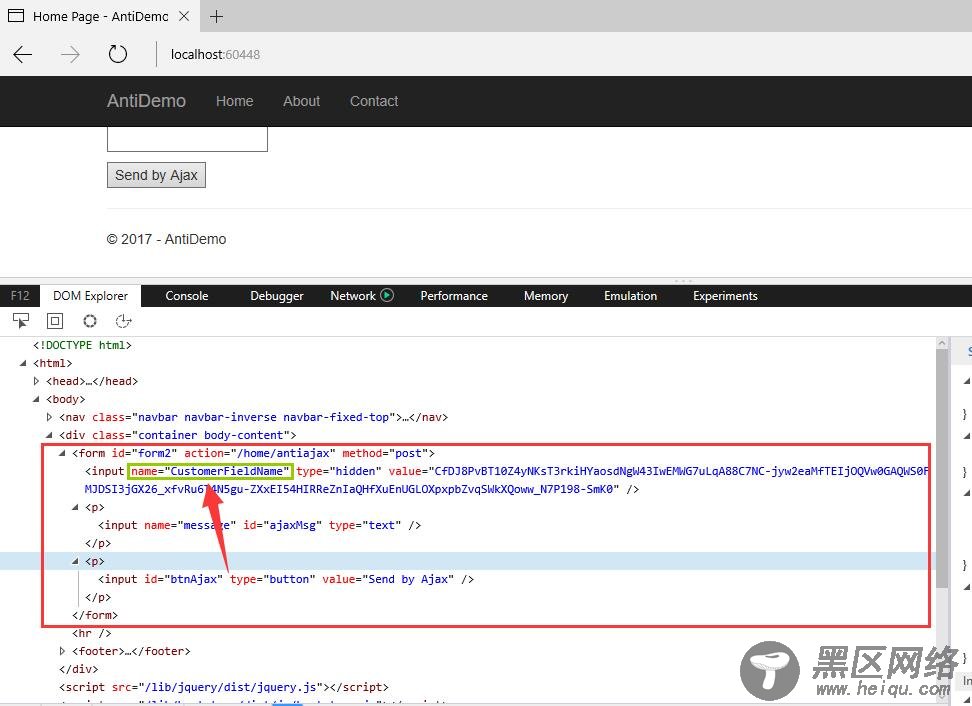The image size is (972, 706).
Task: Click the DOM tree vertical scrollbar thumb
Action: tap(942, 468)
